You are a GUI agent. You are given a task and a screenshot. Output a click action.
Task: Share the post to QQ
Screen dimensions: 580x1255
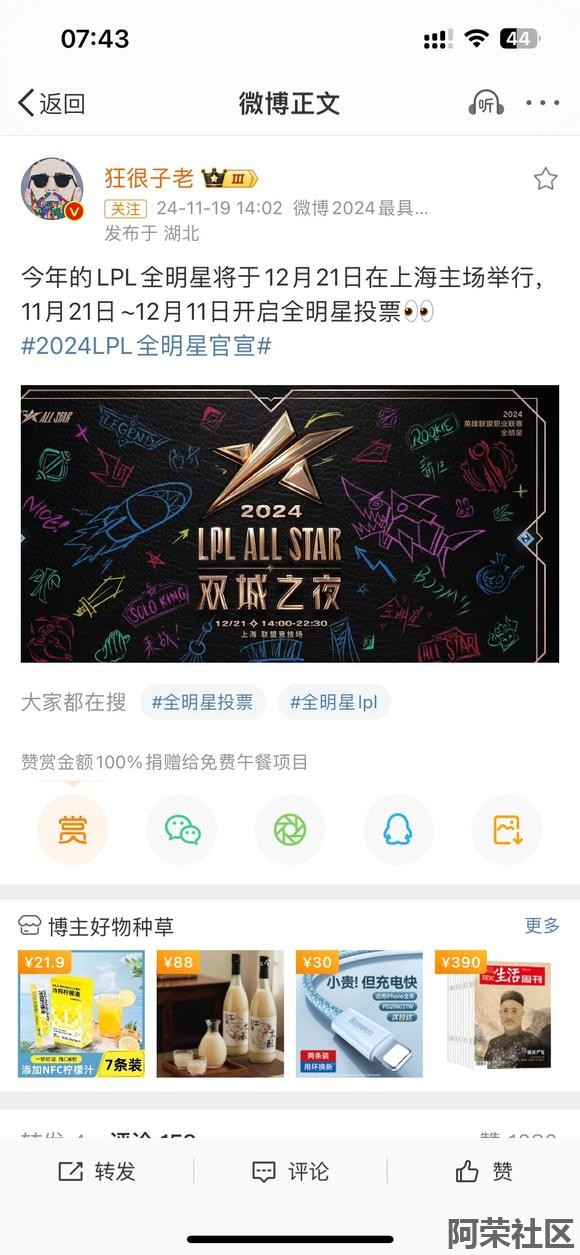point(398,830)
